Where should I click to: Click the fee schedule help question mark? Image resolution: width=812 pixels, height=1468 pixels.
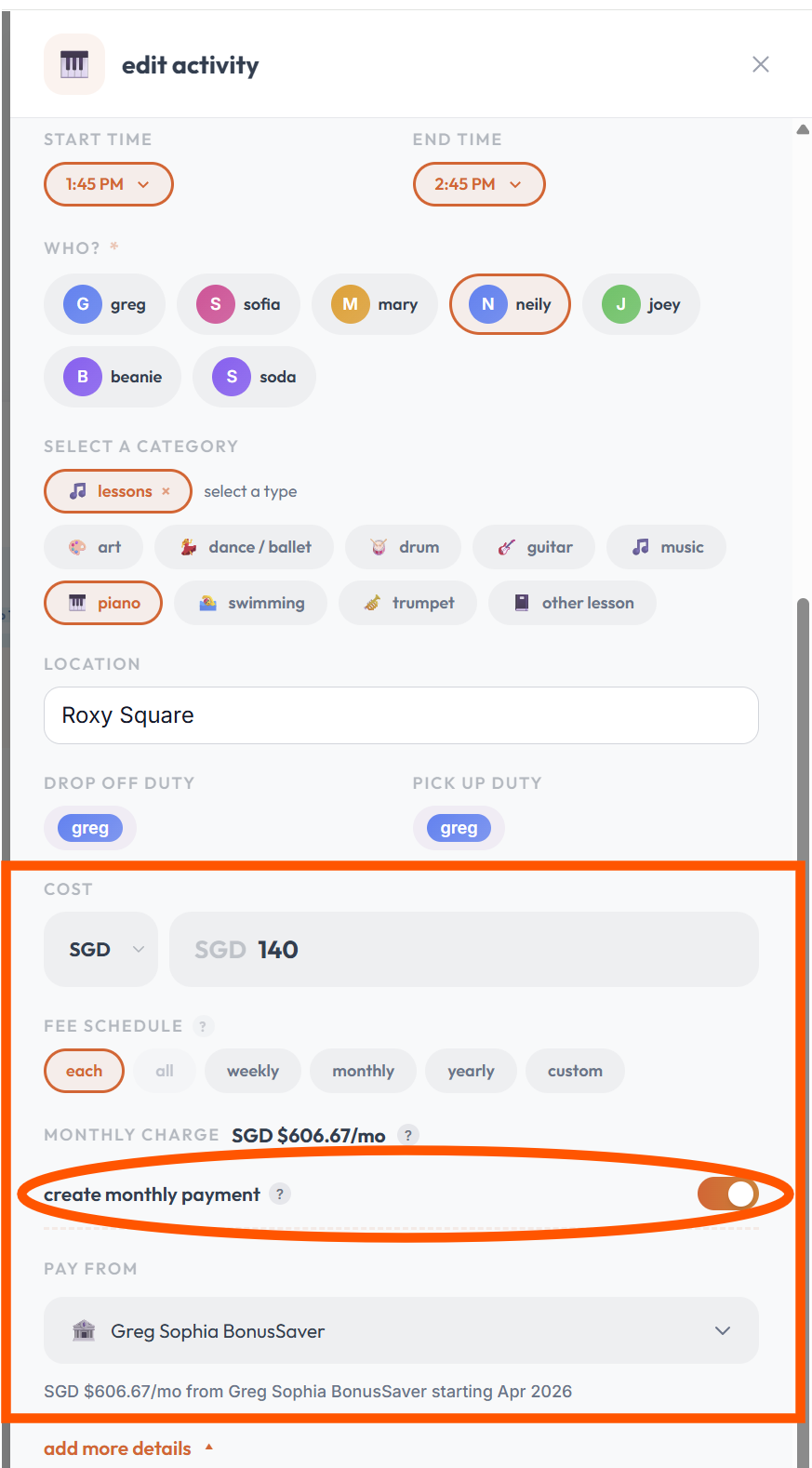[203, 1026]
